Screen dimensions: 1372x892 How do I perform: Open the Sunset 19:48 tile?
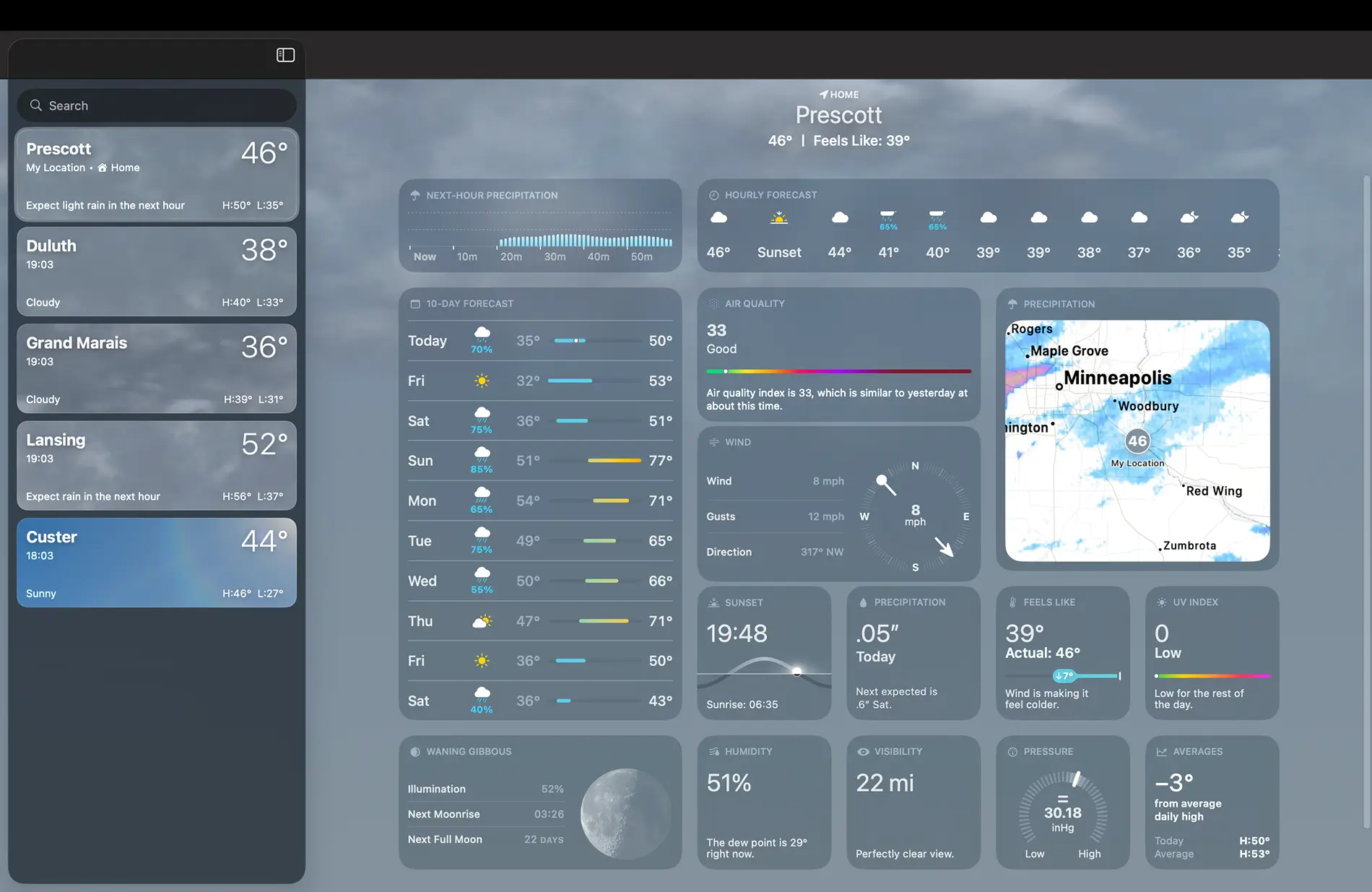point(764,653)
